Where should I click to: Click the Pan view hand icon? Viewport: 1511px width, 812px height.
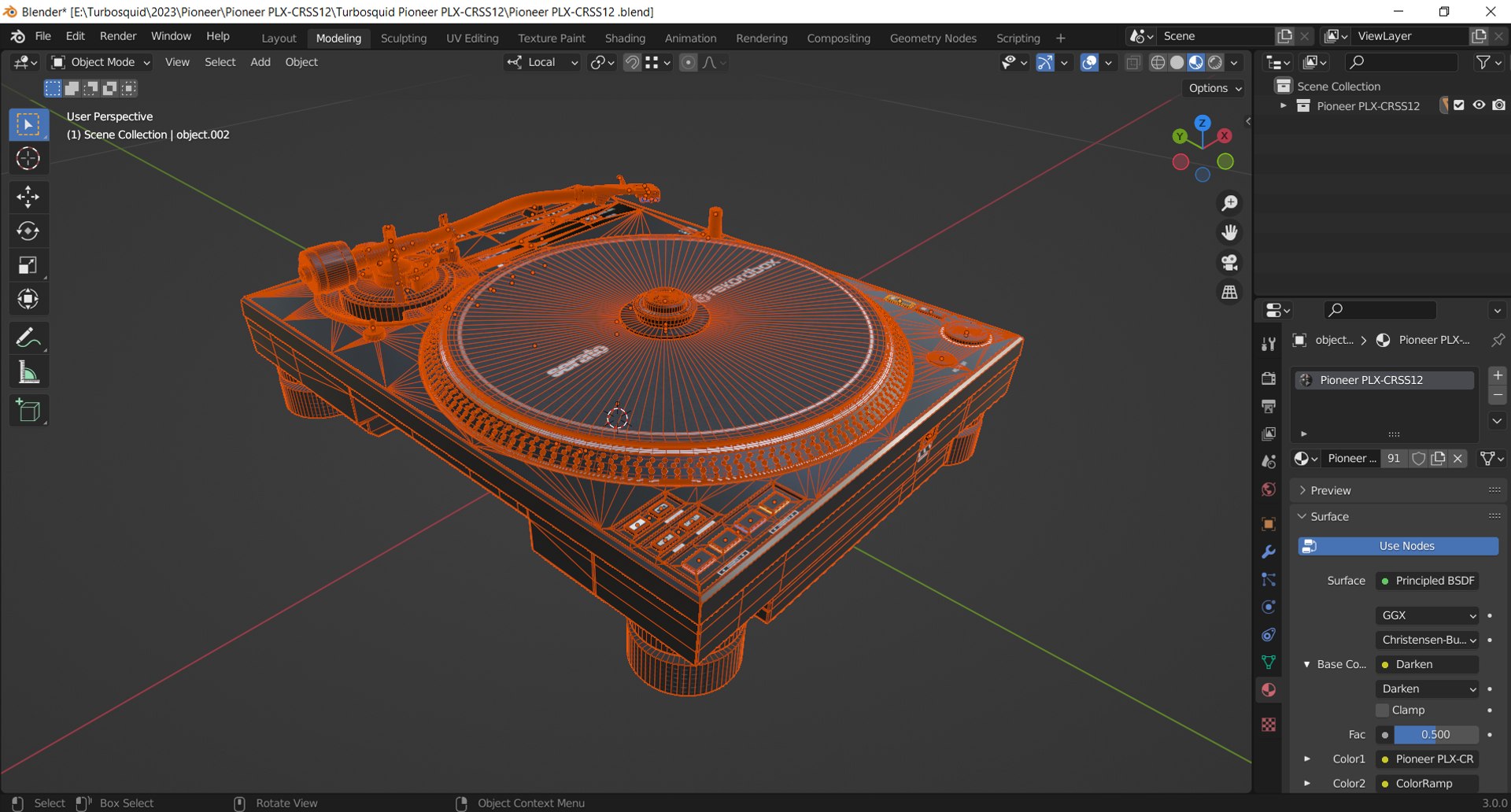[x=1229, y=232]
